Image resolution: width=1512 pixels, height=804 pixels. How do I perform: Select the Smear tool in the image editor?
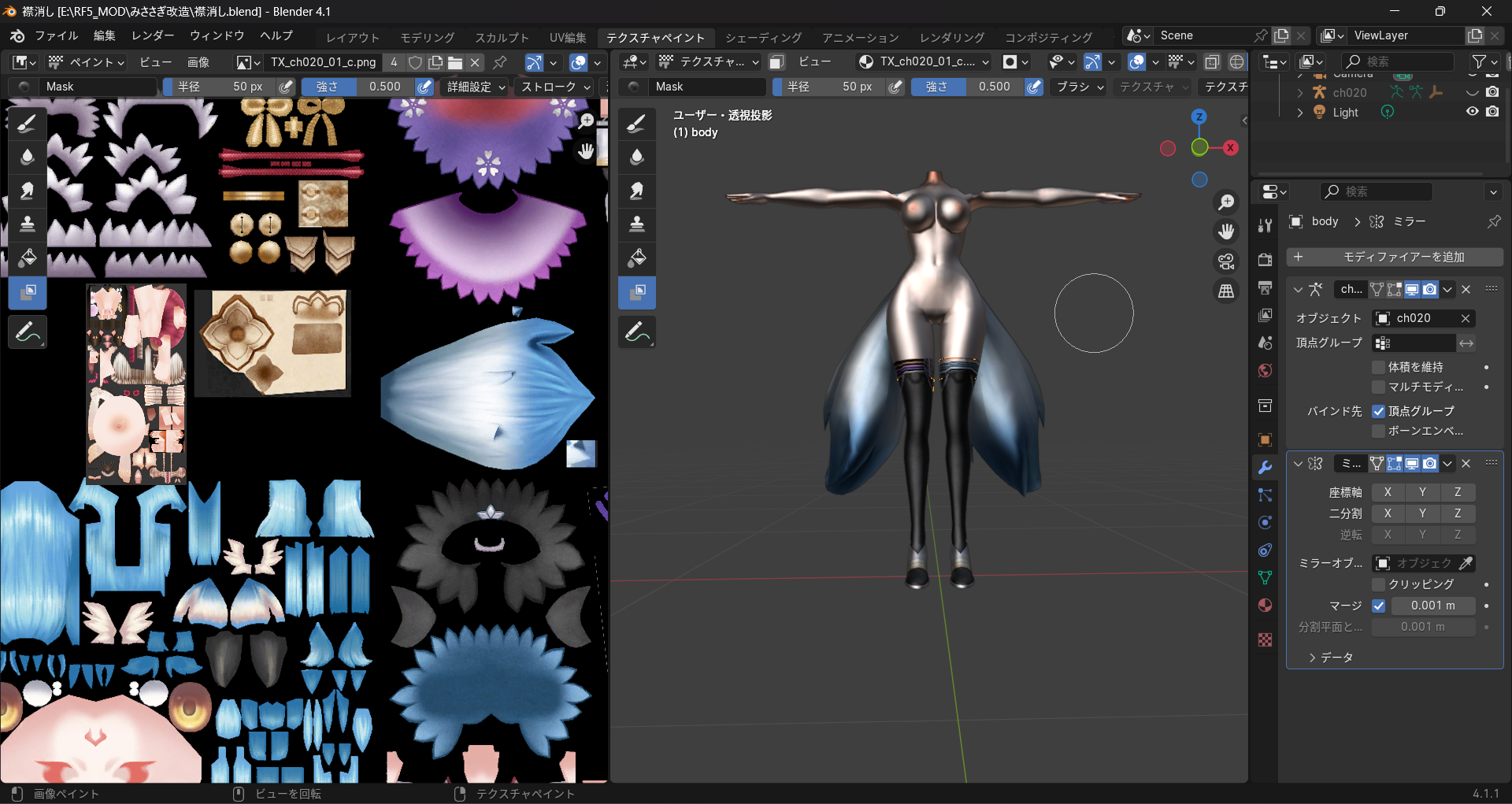pyautogui.click(x=28, y=190)
